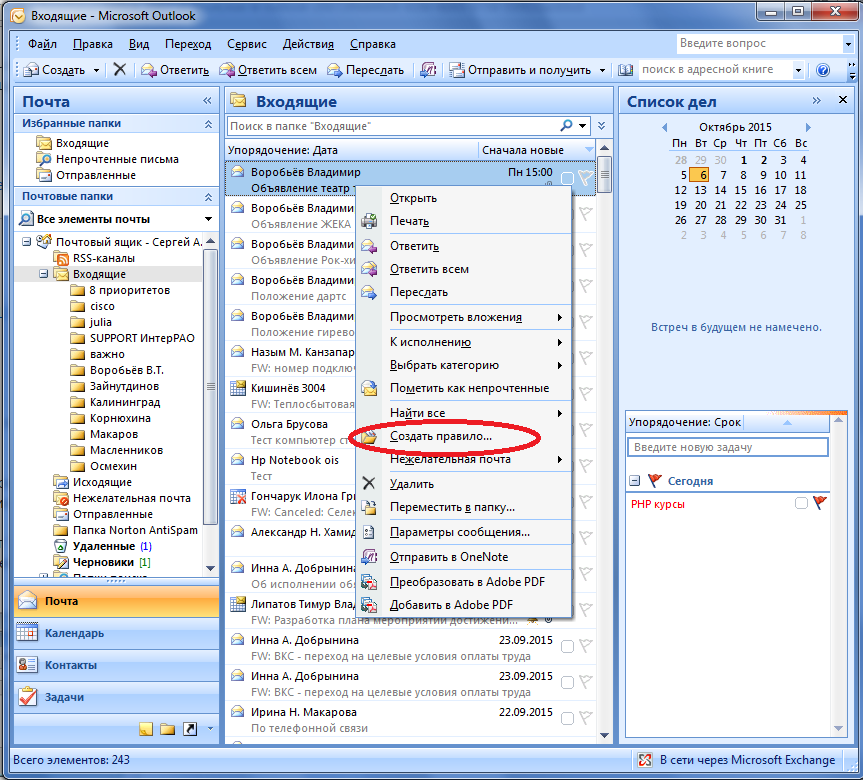Toggle category box of second Инна Добрынина 23.09.2015
Screen dimensions: 863x780
[567, 683]
